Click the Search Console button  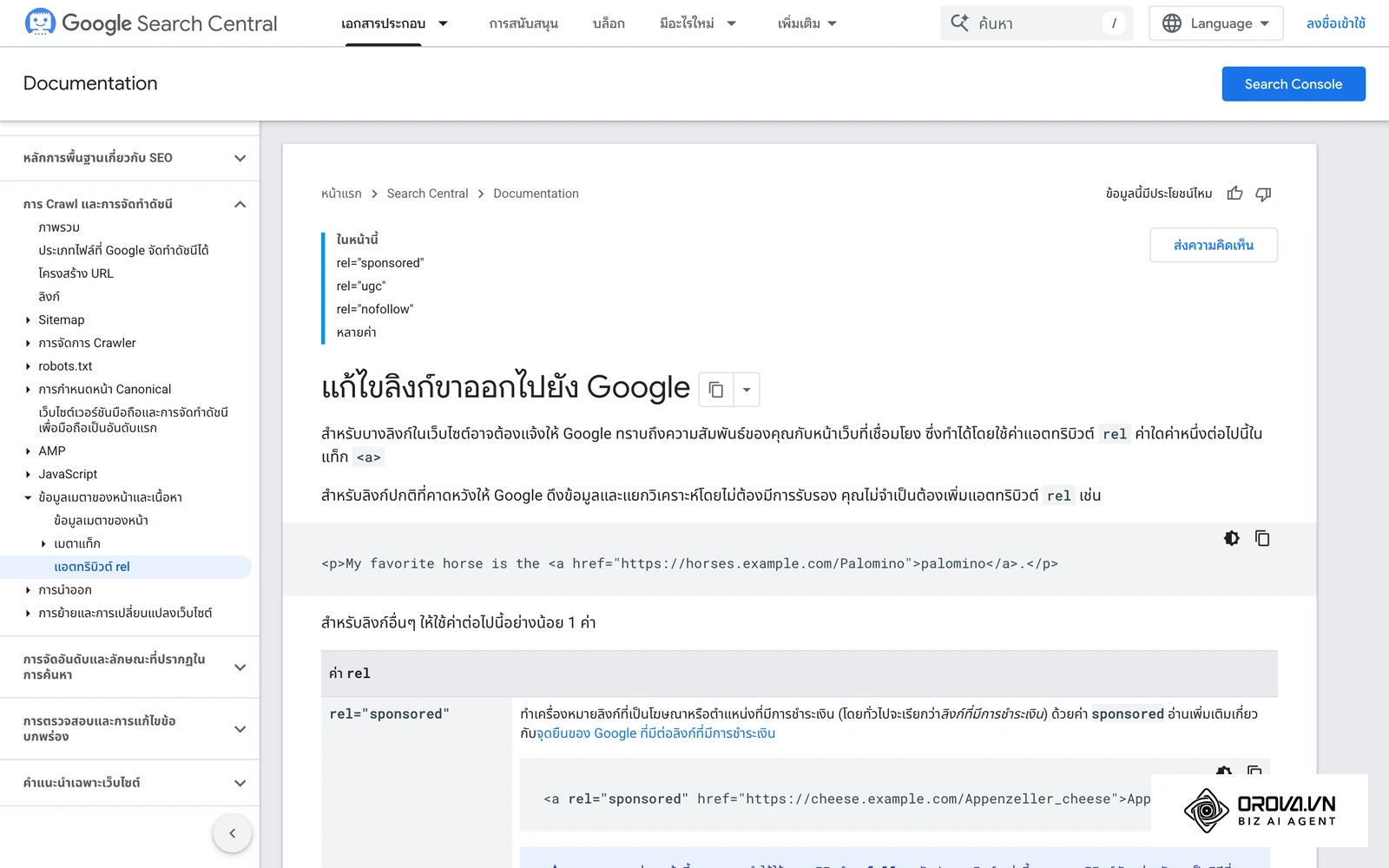(x=1294, y=84)
